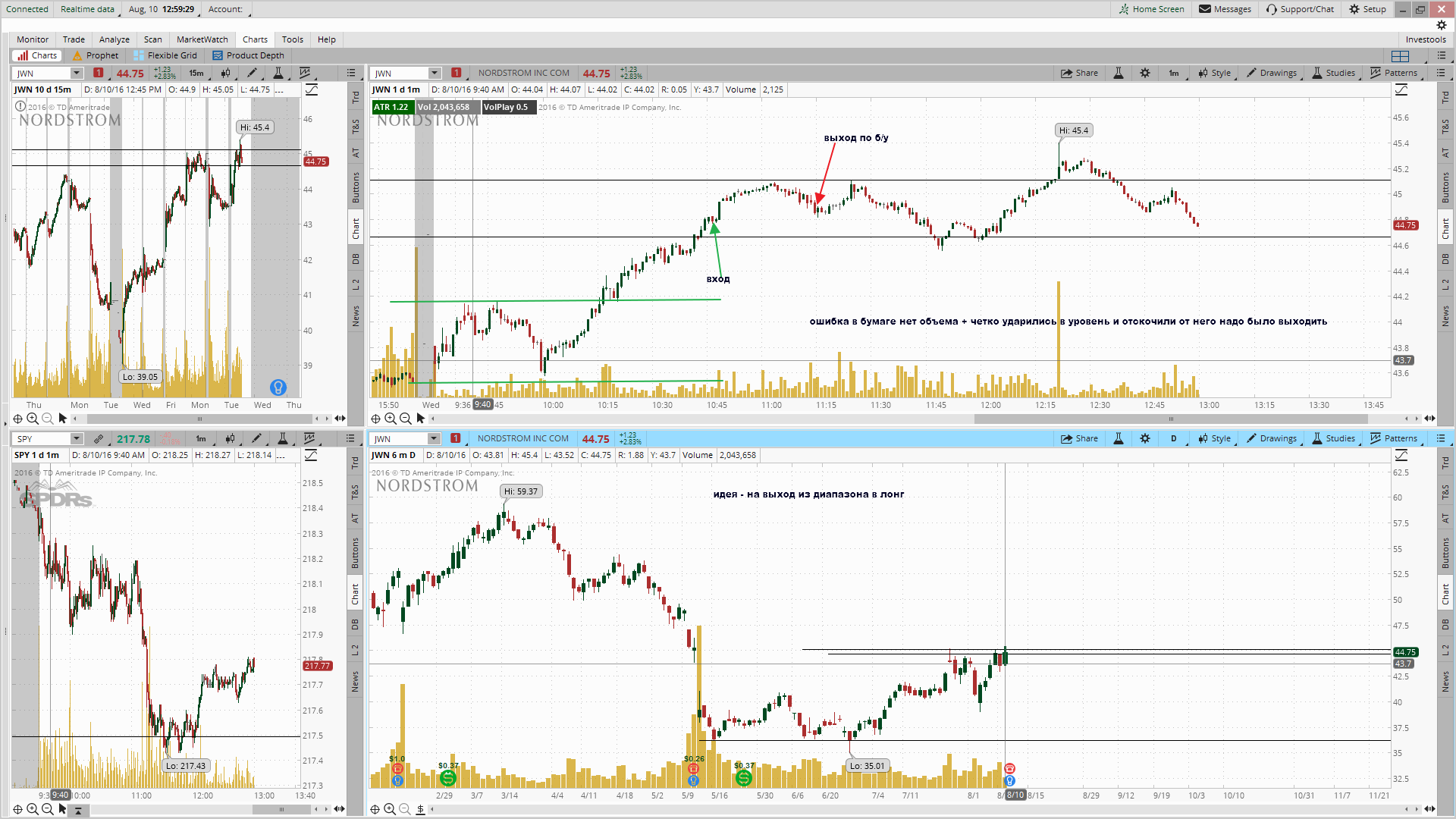Expand the JWN symbol dropdown in the top-left chart
This screenshot has width=1456, height=819.
[x=77, y=74]
